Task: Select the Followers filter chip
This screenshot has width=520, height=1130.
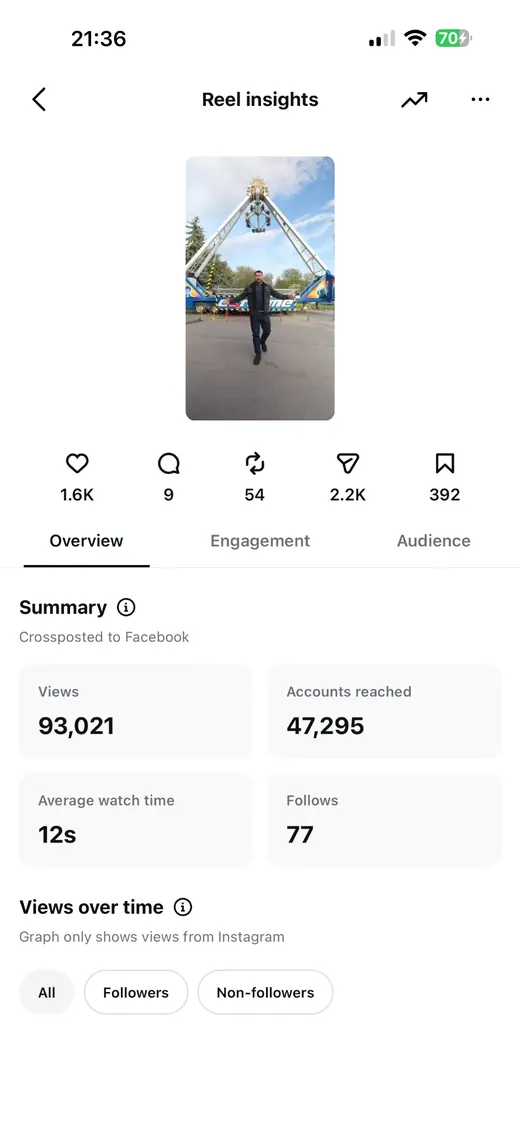Action: 135,992
